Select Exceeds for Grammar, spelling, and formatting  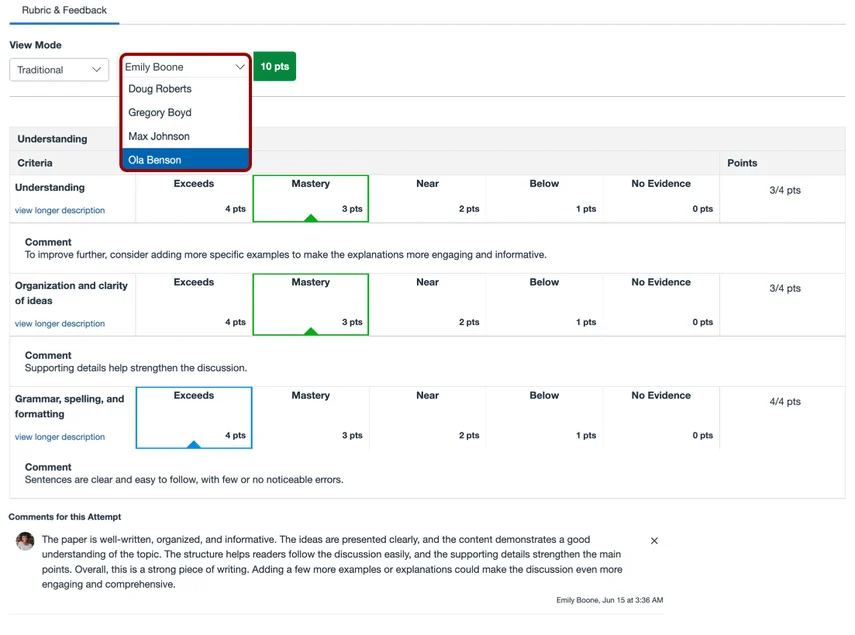194,418
